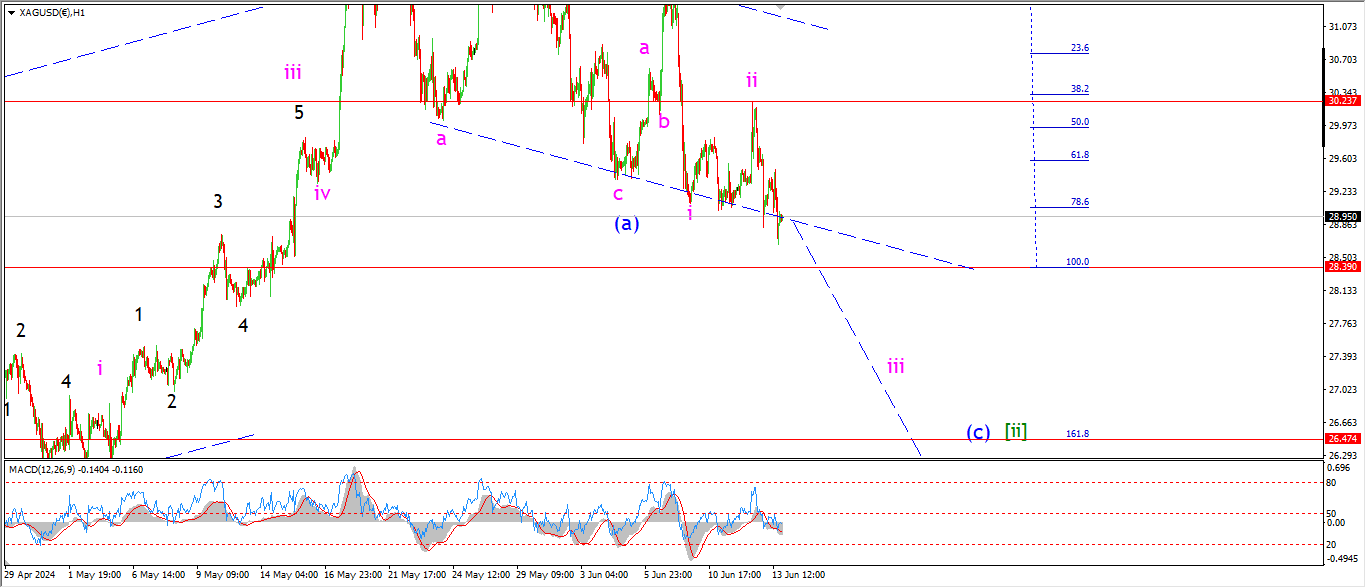
Task: Select the red 30.237 price level tag
Action: (x=1345, y=101)
